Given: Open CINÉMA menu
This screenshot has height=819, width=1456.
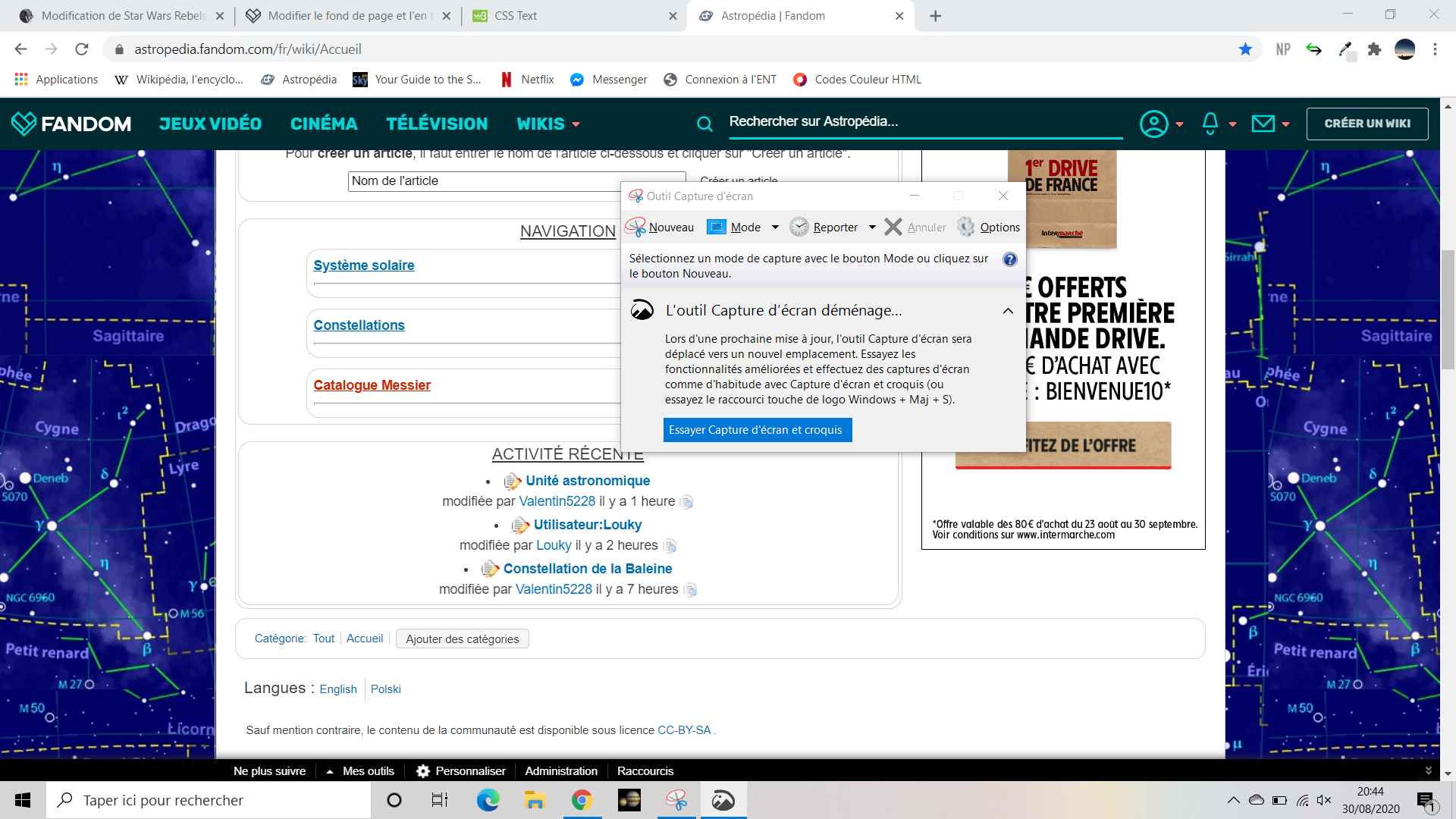Looking at the screenshot, I should (324, 124).
